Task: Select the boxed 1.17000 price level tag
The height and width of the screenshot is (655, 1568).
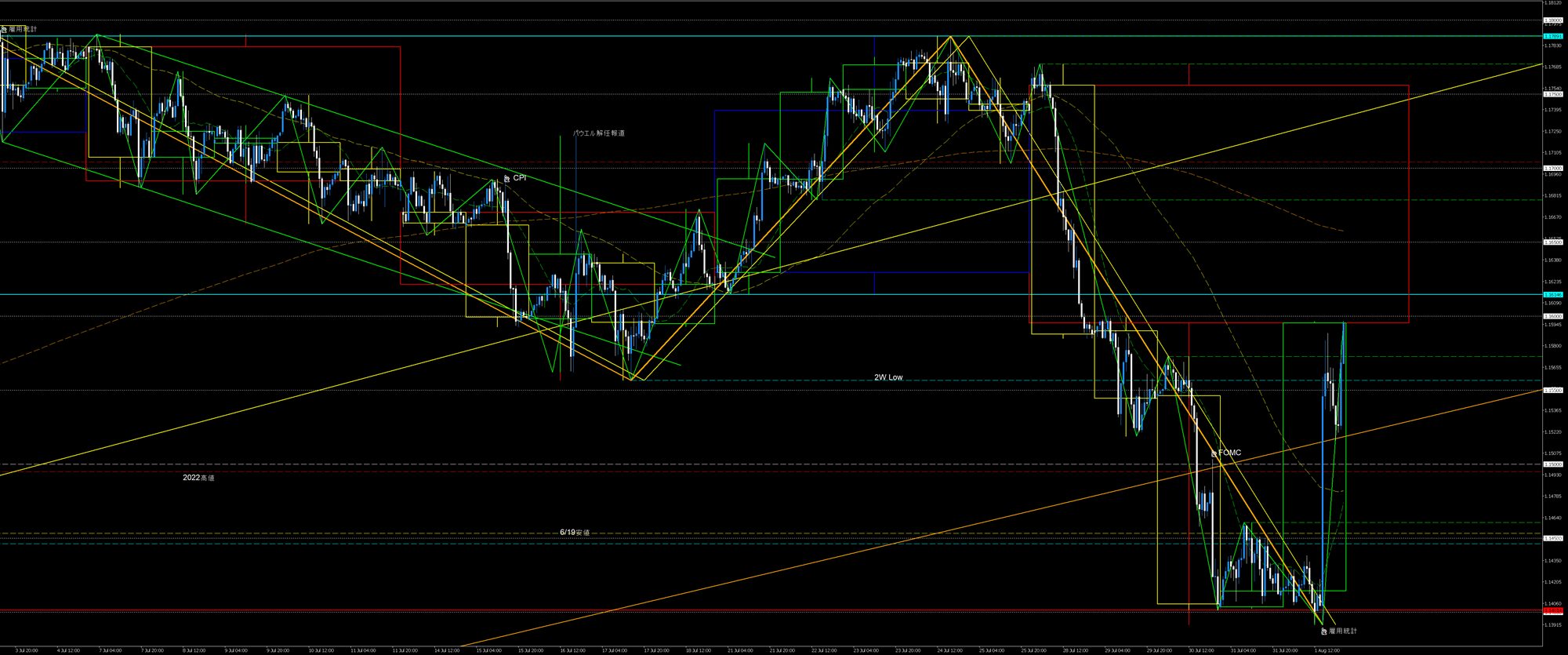Action: (1552, 168)
